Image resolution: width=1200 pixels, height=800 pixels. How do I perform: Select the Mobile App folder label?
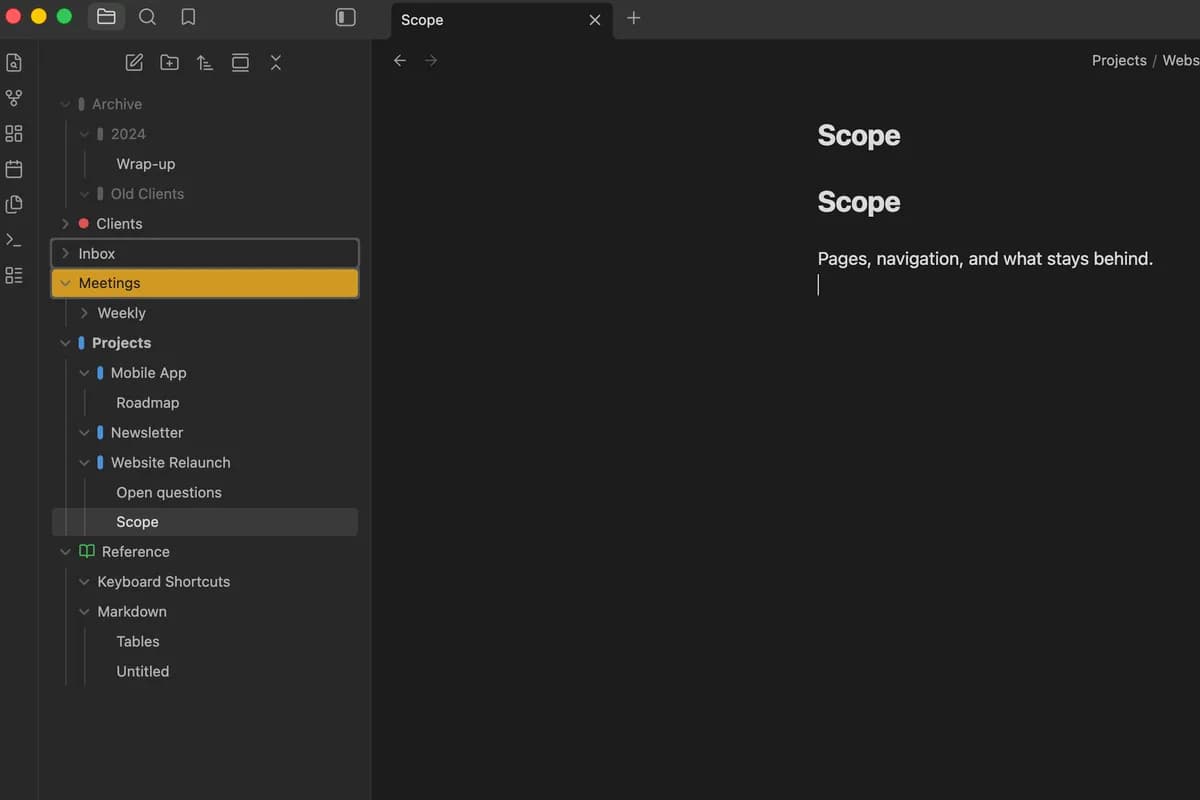click(149, 373)
